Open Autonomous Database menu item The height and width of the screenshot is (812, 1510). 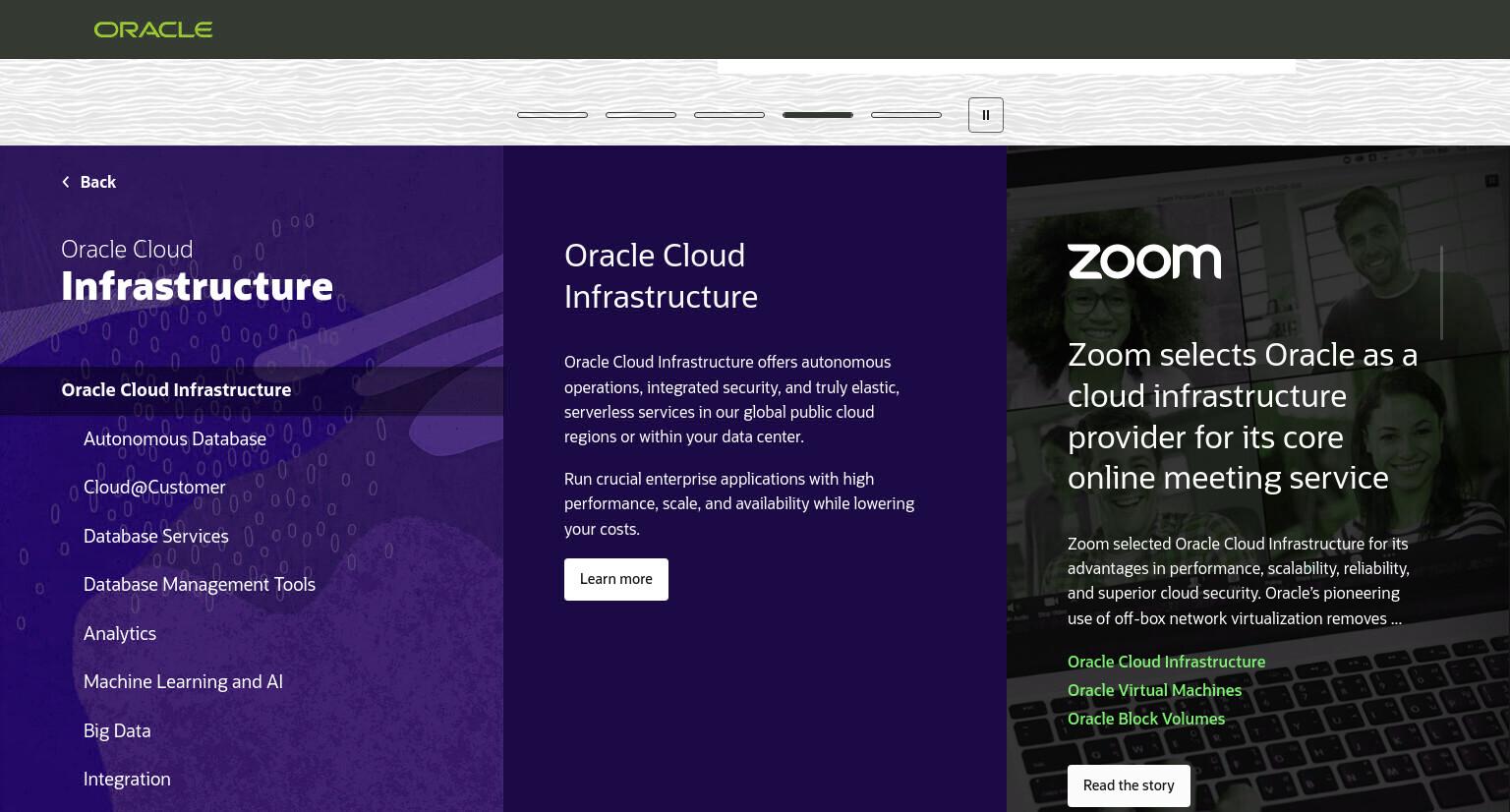pyautogui.click(x=175, y=439)
